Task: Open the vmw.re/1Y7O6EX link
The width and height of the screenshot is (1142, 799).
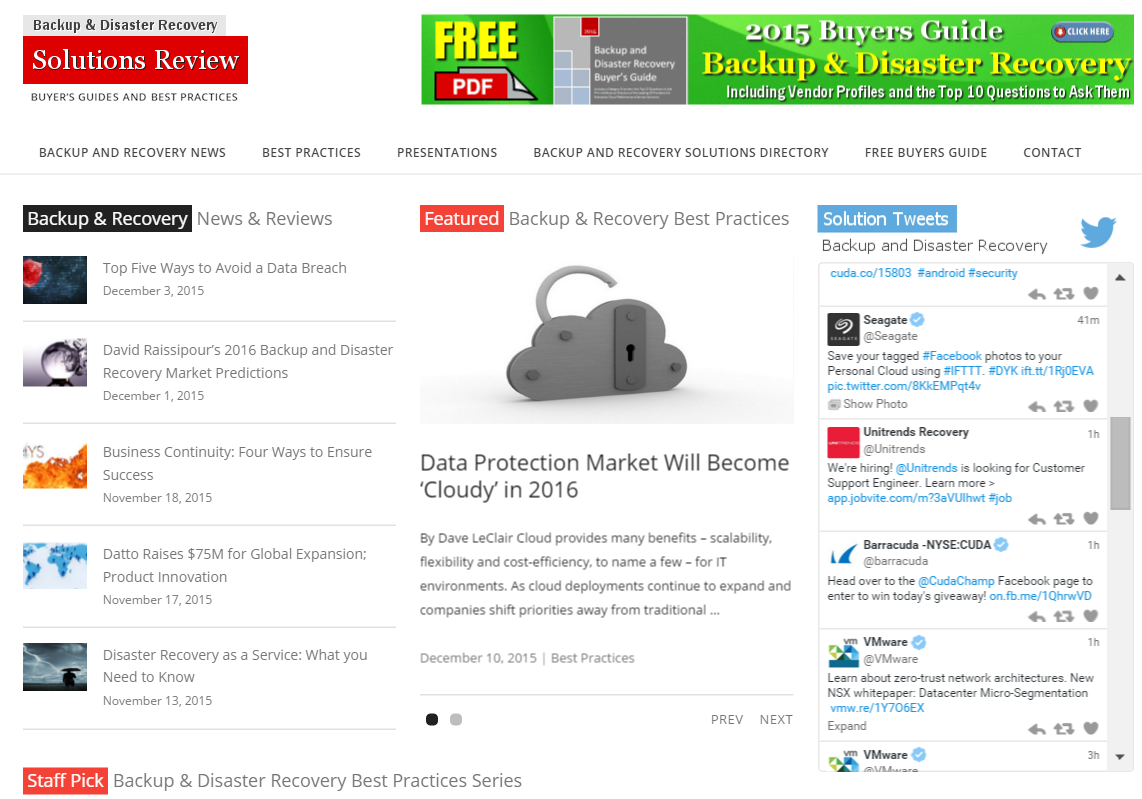Action: [877, 708]
